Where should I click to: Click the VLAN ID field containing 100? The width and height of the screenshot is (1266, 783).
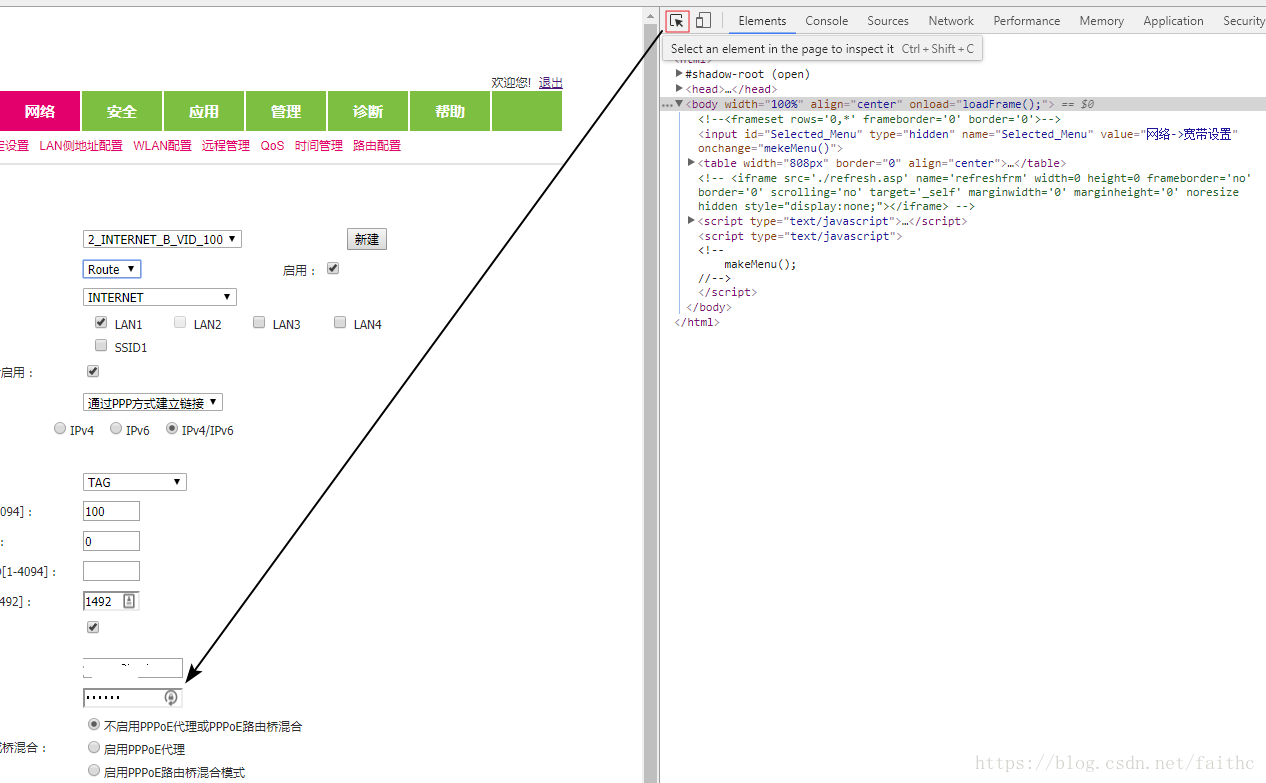111,511
